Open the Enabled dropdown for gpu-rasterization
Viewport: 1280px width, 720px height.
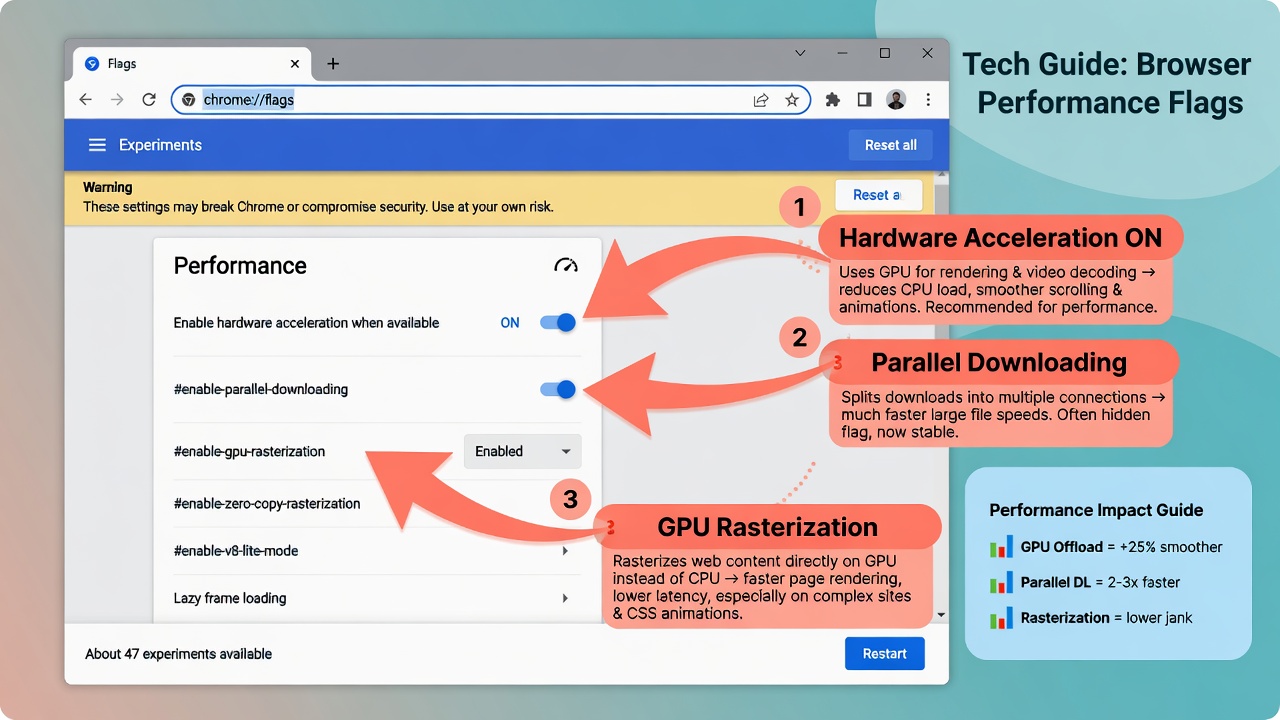point(522,451)
